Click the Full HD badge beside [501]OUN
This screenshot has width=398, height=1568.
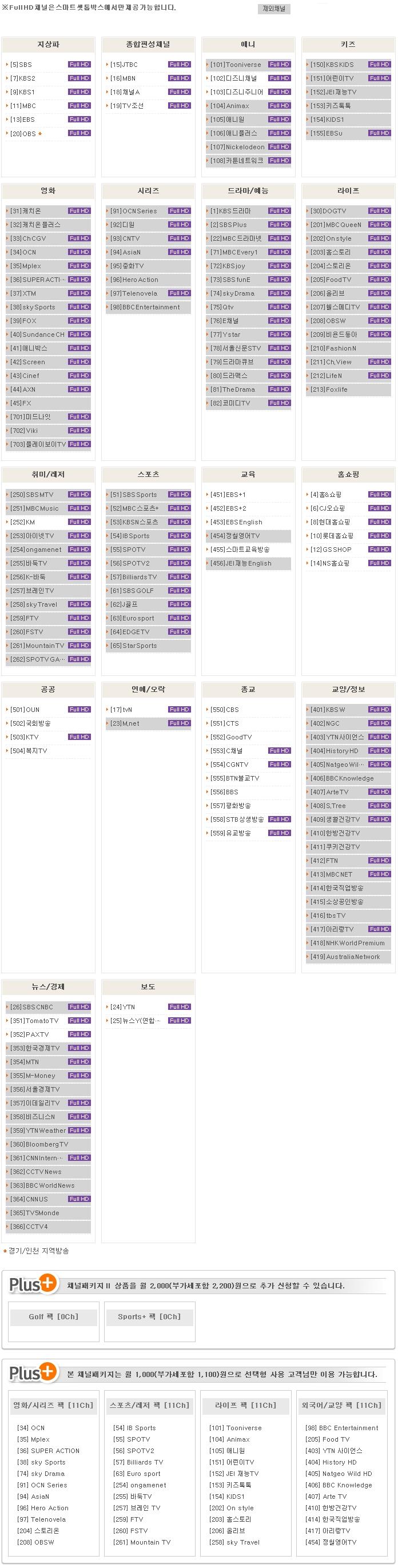[79, 710]
